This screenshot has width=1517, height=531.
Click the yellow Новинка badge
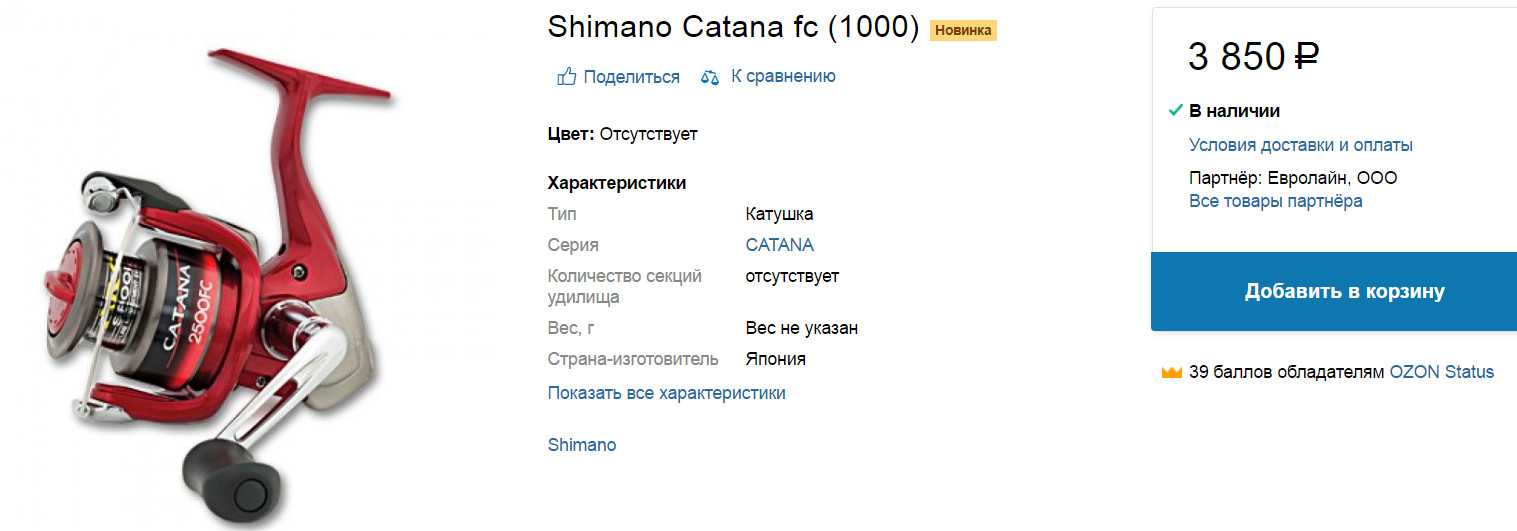963,30
